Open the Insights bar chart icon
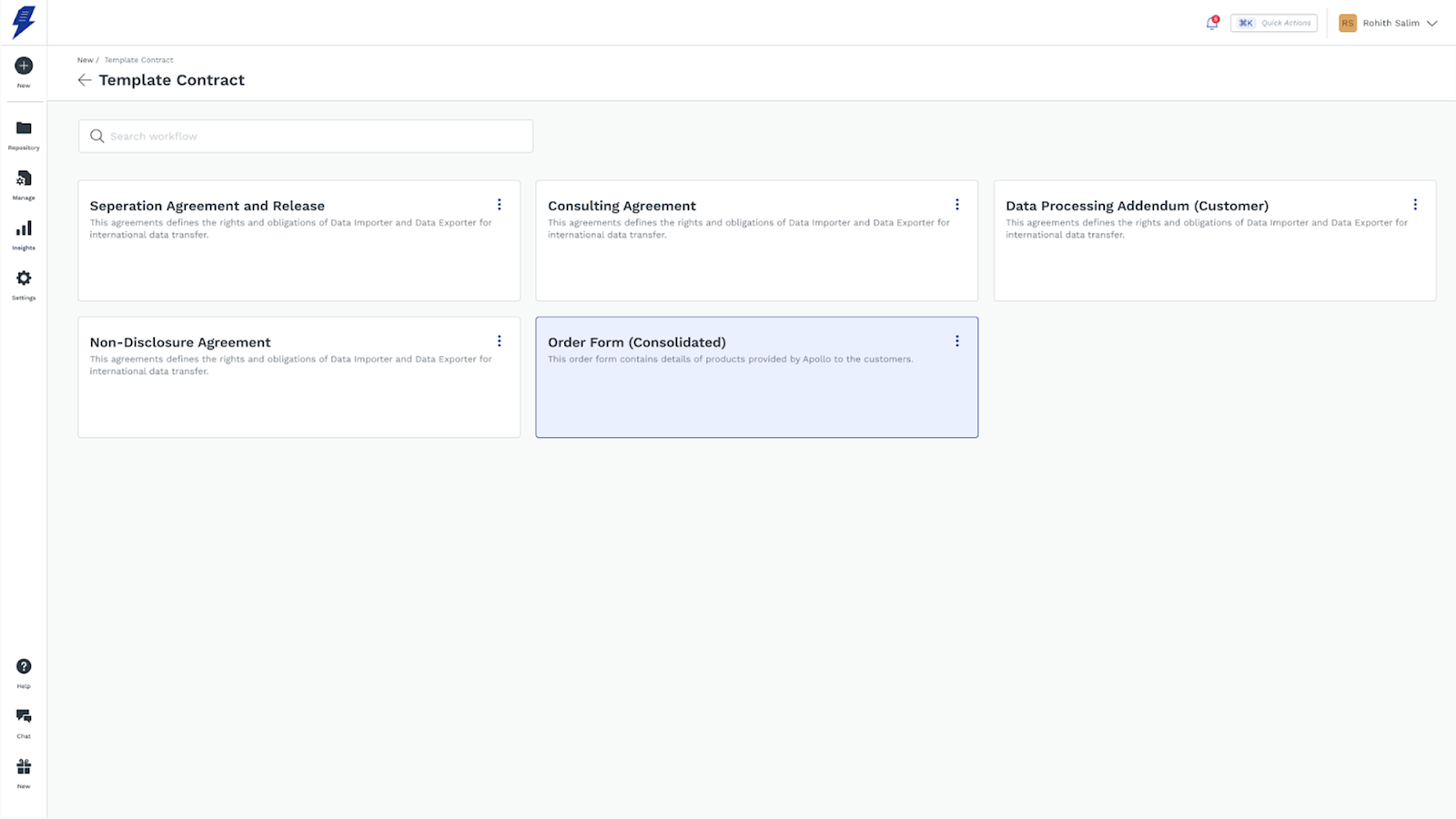The width and height of the screenshot is (1456, 819). (x=24, y=228)
